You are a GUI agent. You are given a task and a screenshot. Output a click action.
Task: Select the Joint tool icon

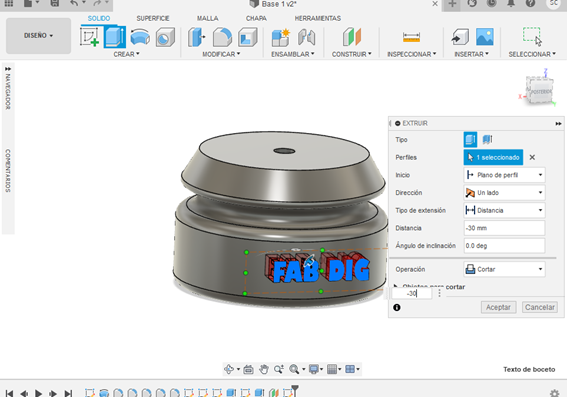click(307, 37)
